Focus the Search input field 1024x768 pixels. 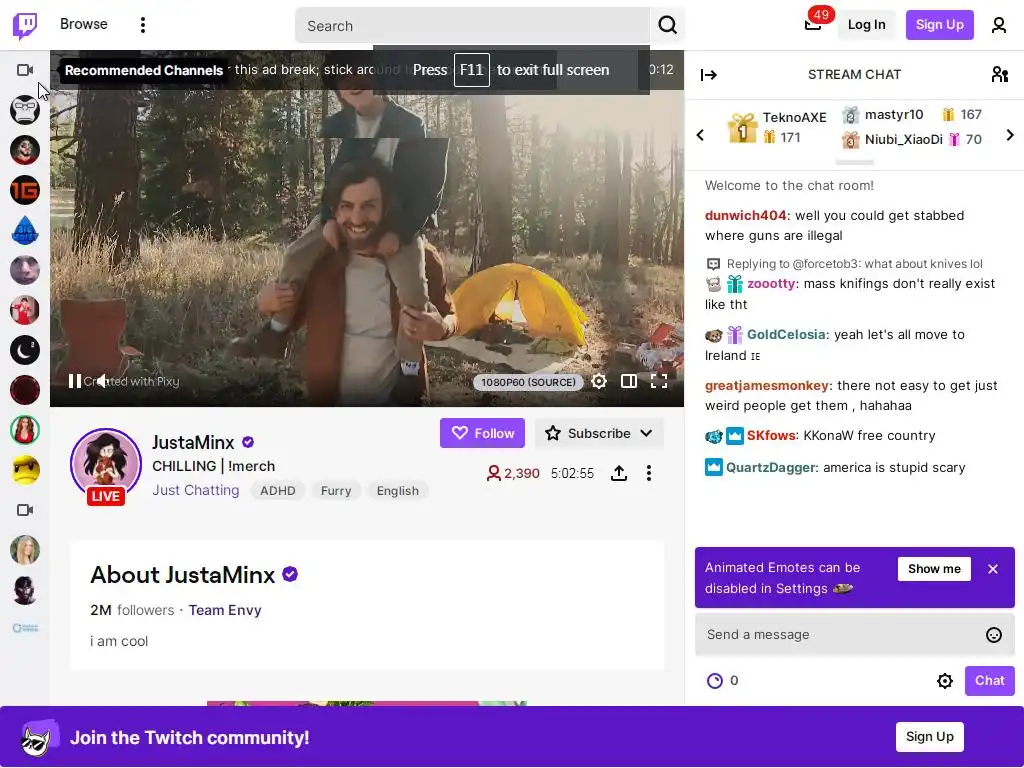[472, 25]
